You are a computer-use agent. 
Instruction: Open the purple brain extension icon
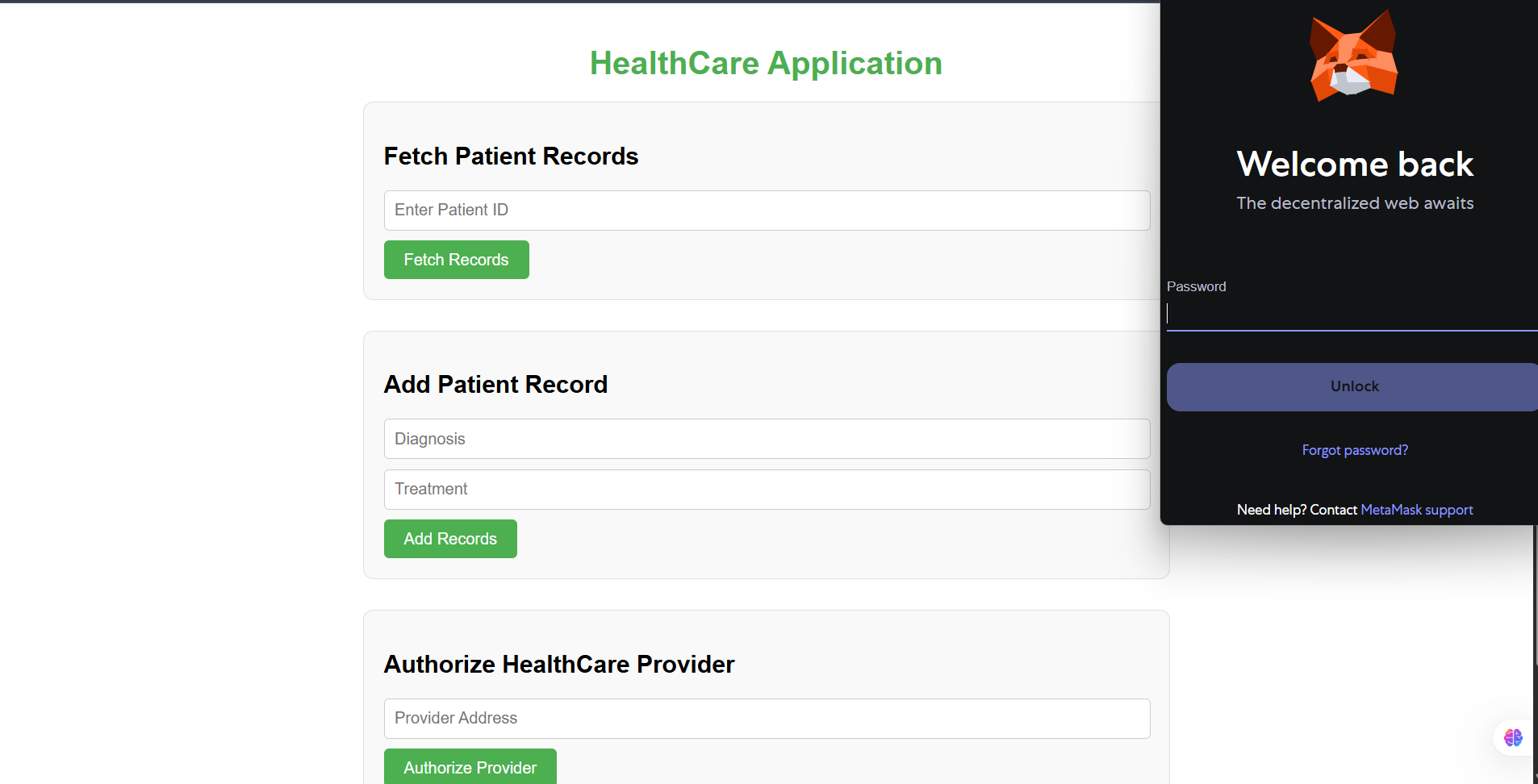pyautogui.click(x=1513, y=737)
